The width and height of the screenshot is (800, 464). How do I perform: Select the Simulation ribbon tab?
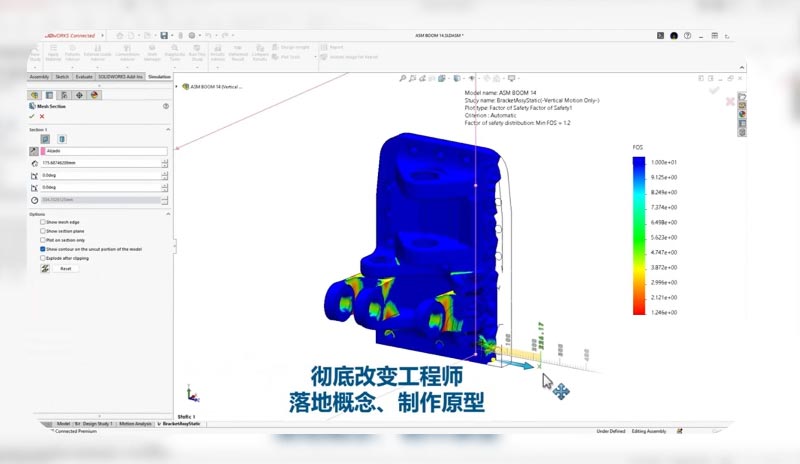coord(159,77)
